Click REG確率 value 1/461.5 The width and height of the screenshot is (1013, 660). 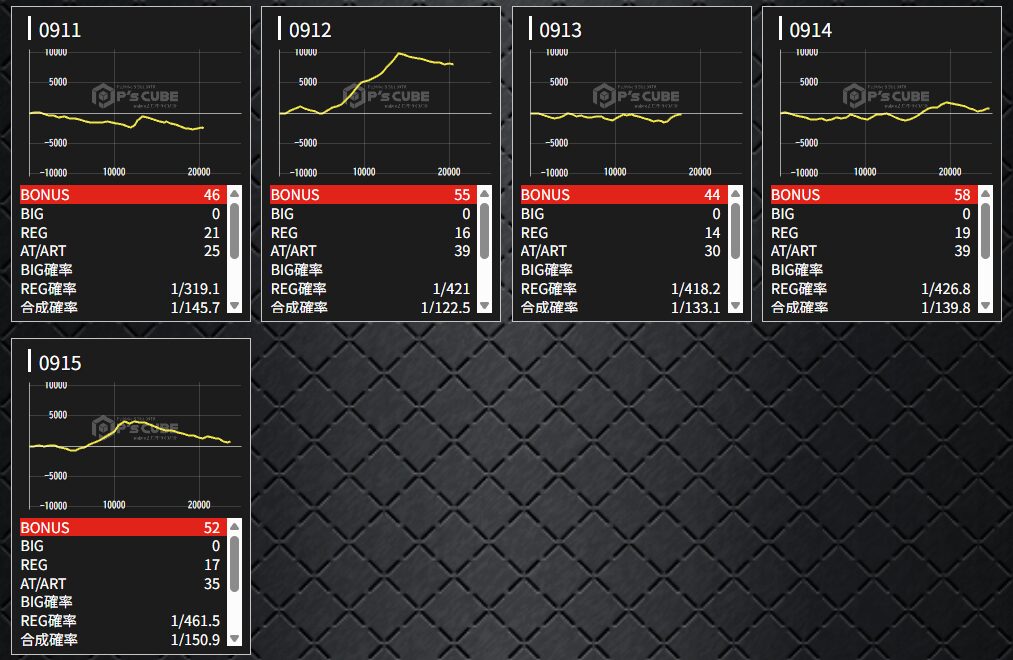[195, 621]
